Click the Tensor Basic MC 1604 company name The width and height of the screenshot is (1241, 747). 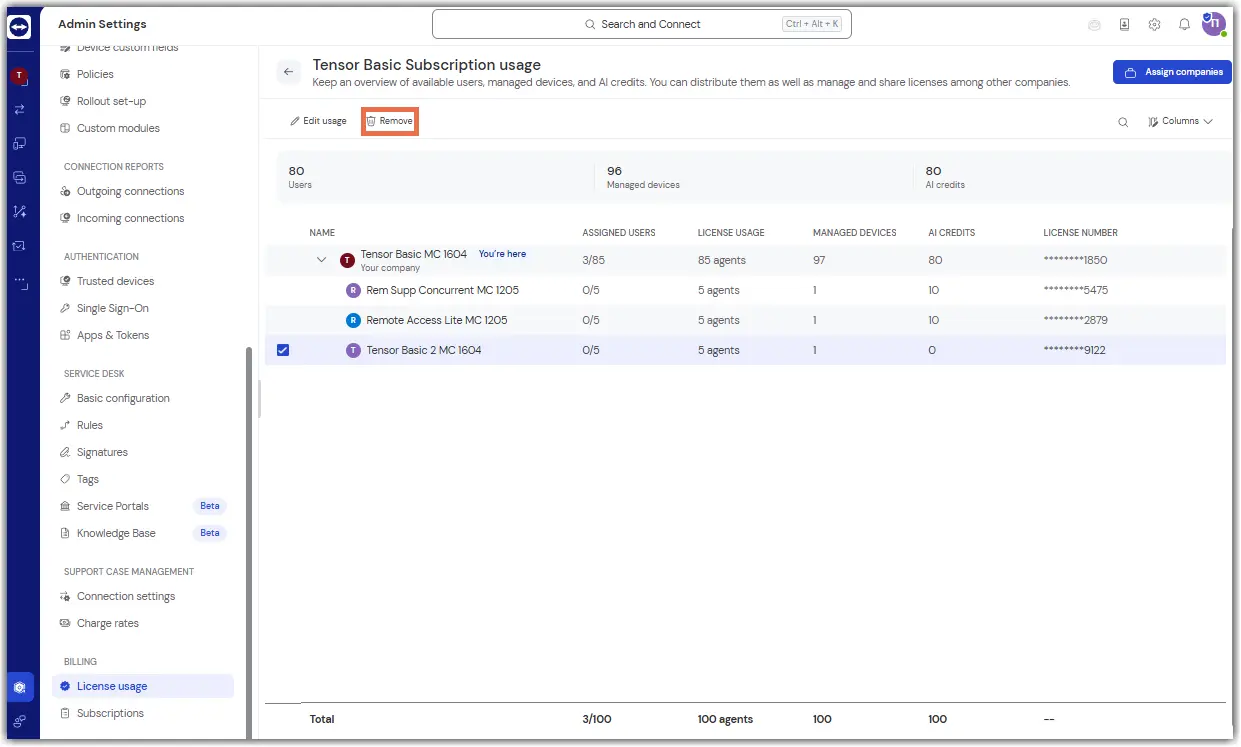point(414,254)
